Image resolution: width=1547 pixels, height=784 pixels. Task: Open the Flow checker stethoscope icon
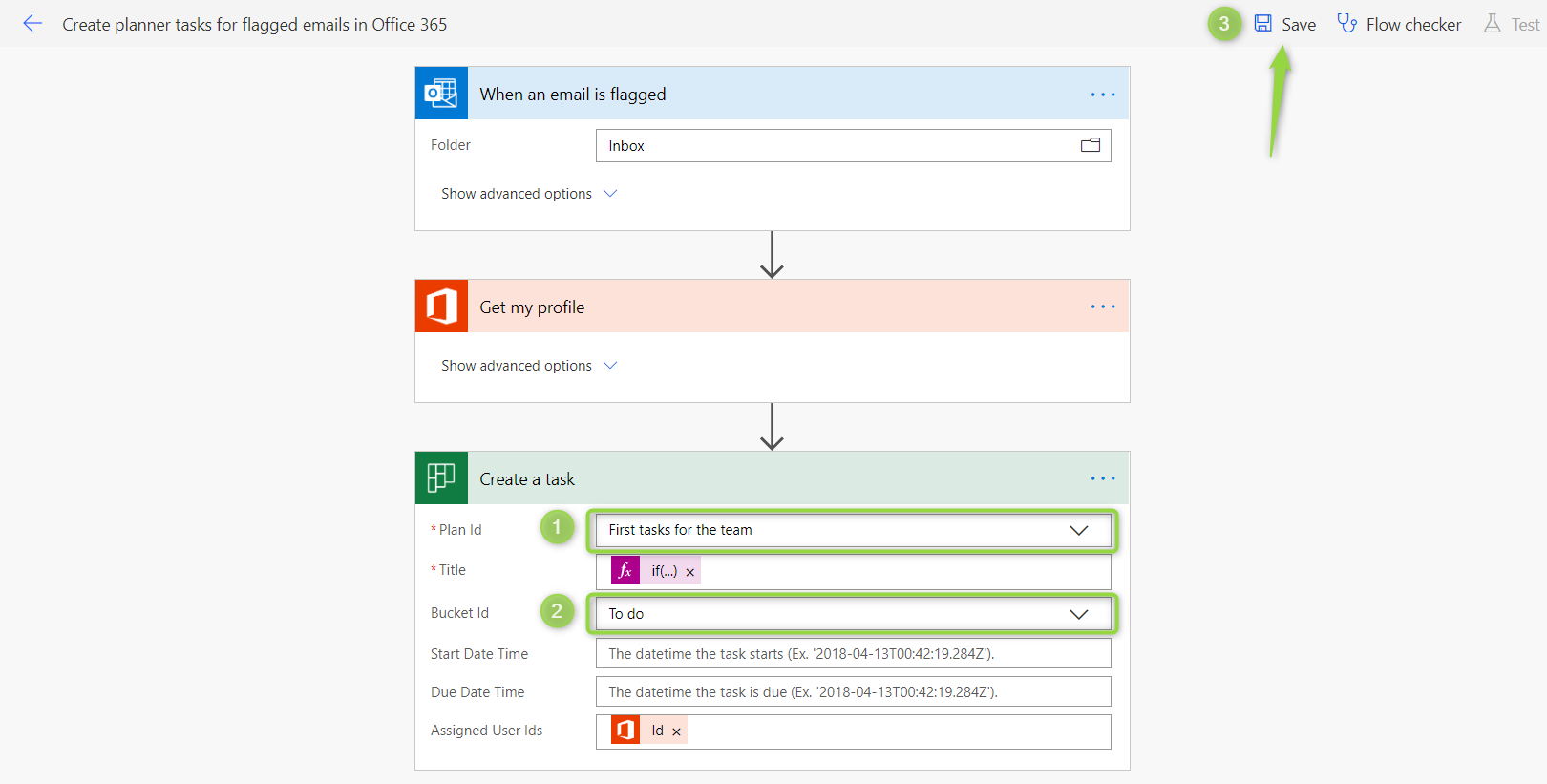(x=1346, y=24)
